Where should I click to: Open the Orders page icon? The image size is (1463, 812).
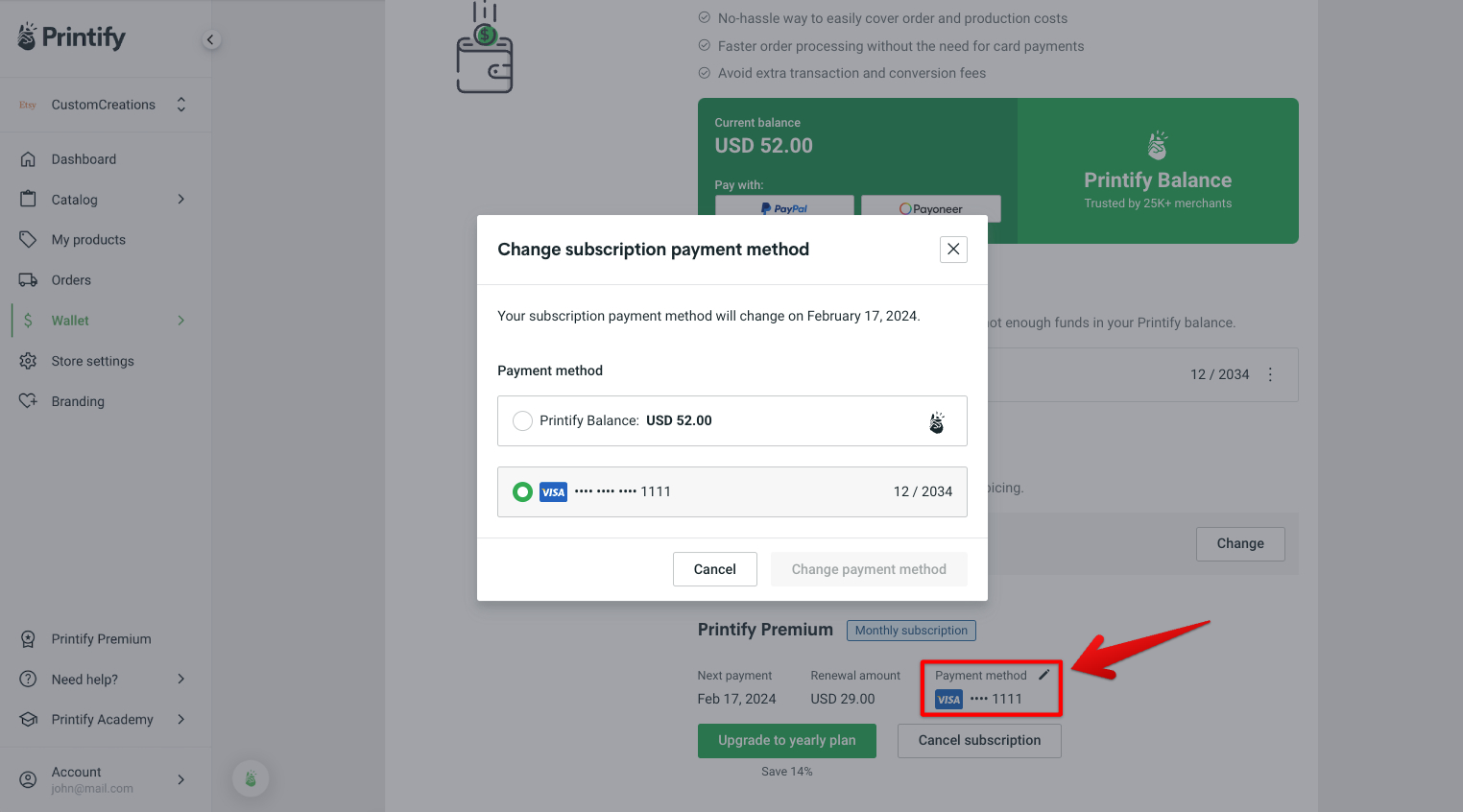click(x=30, y=279)
